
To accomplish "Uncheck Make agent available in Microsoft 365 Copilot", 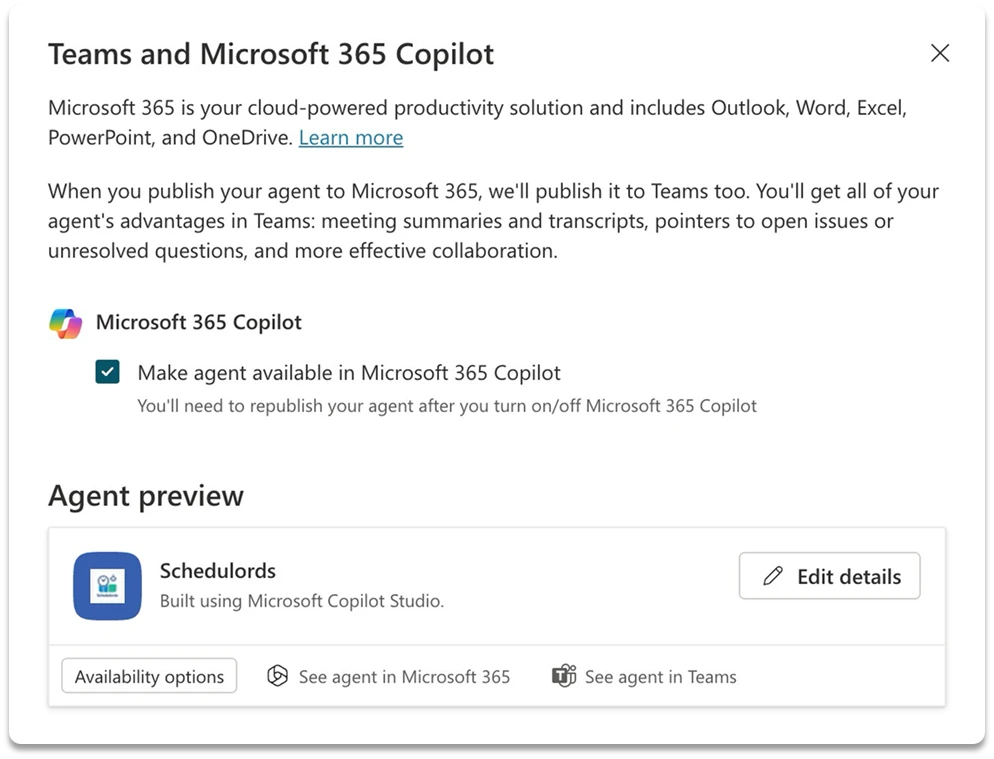I will pos(107,371).
